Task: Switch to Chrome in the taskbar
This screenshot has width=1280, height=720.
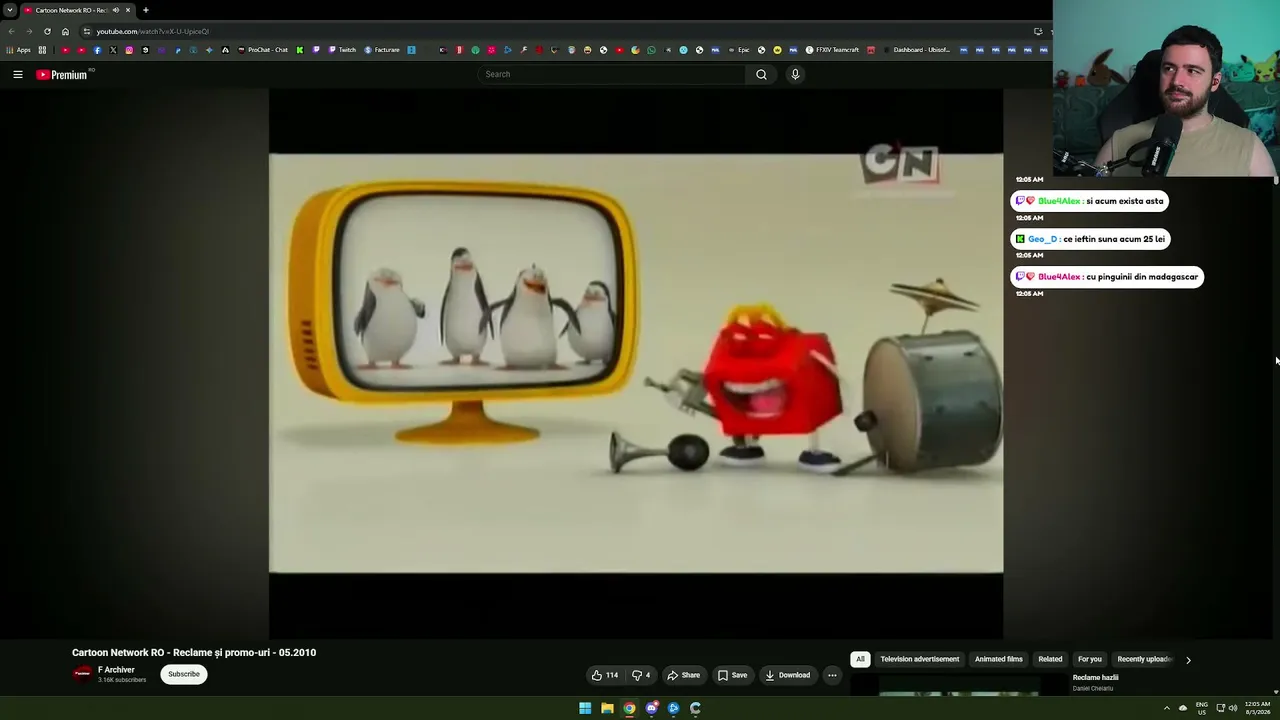Action: click(x=629, y=708)
